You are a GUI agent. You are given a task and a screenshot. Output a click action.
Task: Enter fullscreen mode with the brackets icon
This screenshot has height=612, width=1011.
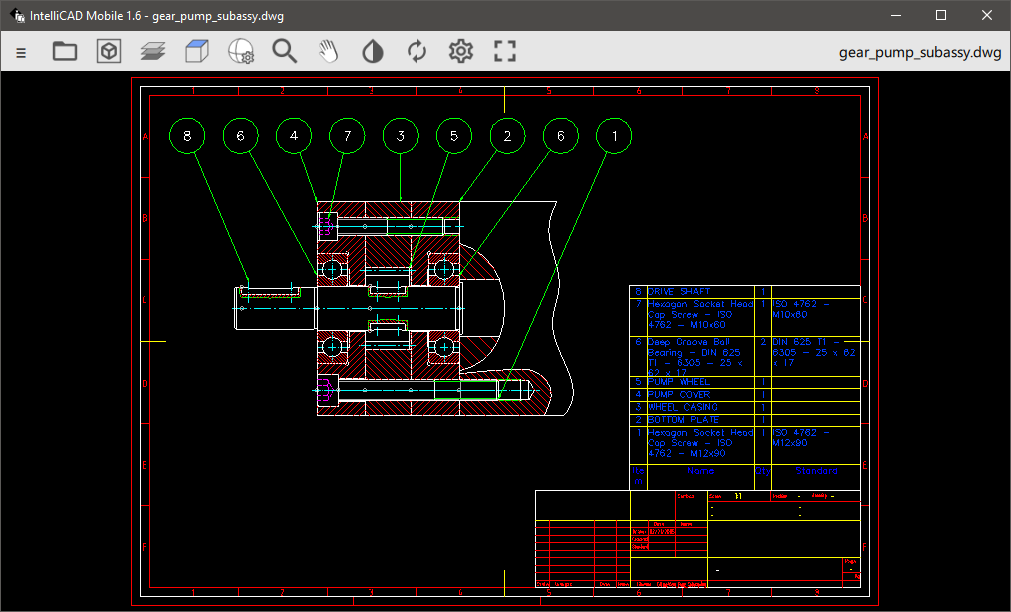tap(504, 51)
